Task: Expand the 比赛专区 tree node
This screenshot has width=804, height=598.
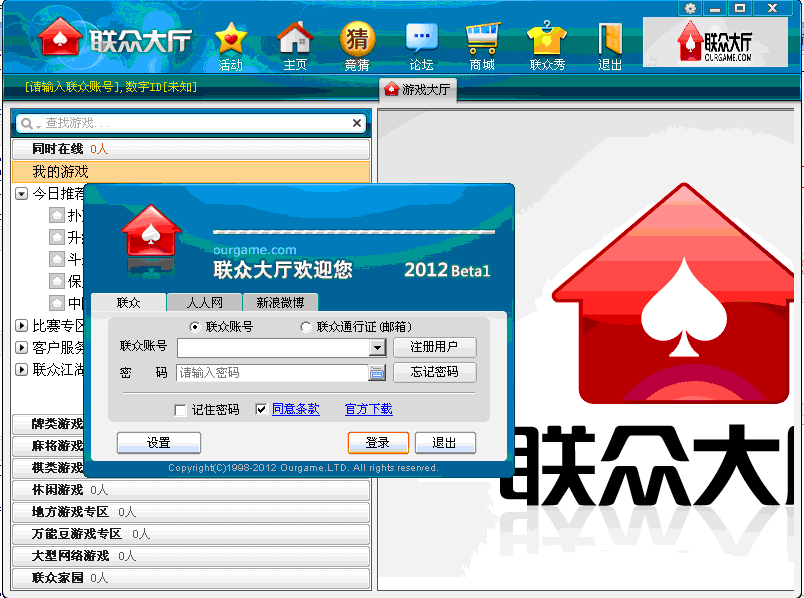Action: (x=21, y=326)
